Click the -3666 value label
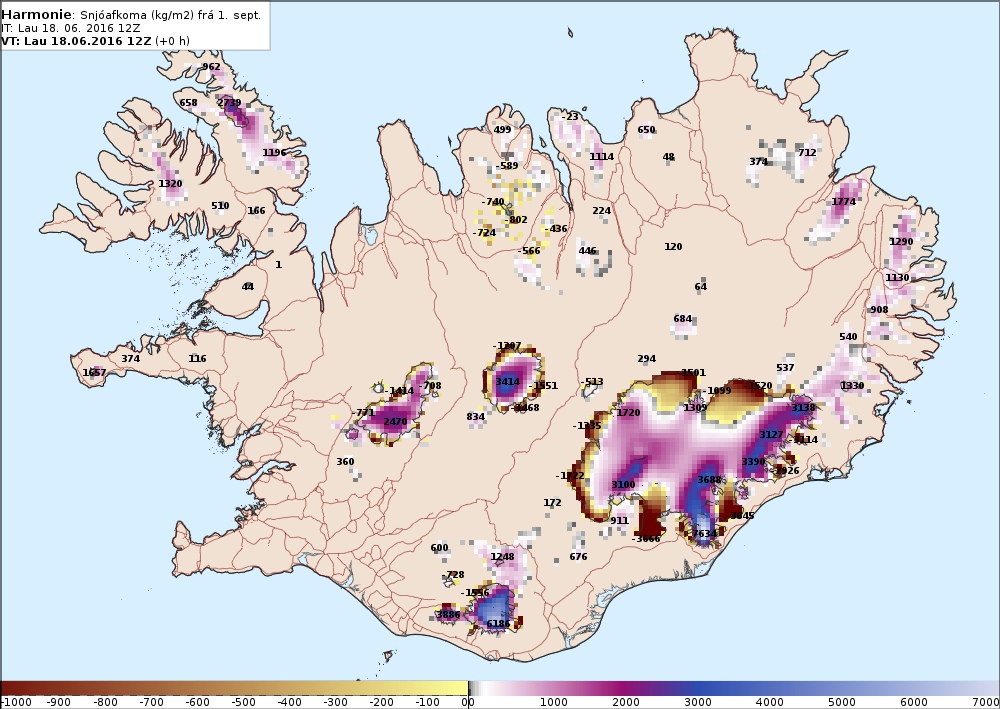Screen dimensions: 1000x709 tap(646, 539)
